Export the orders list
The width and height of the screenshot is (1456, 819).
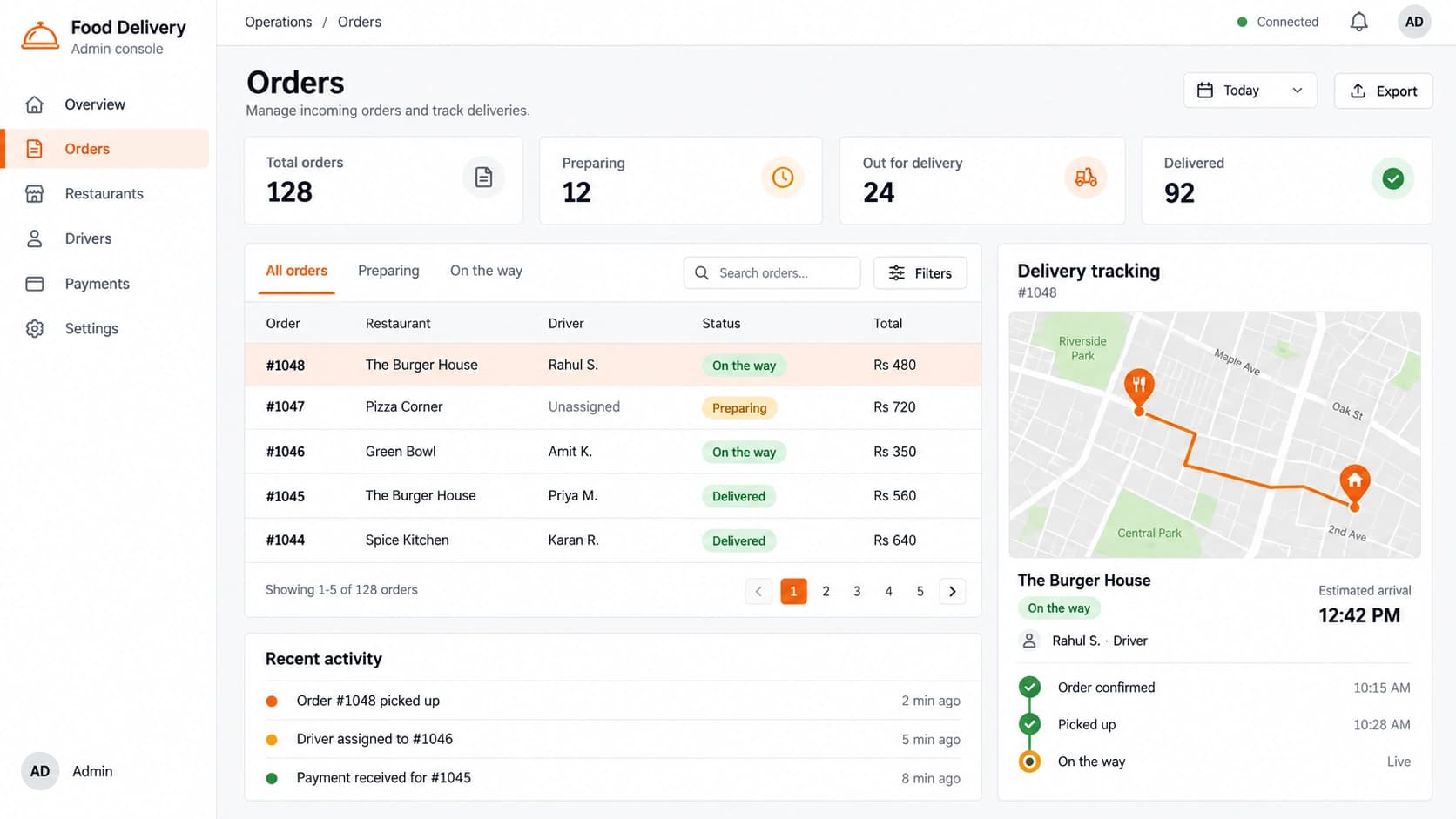click(1383, 91)
